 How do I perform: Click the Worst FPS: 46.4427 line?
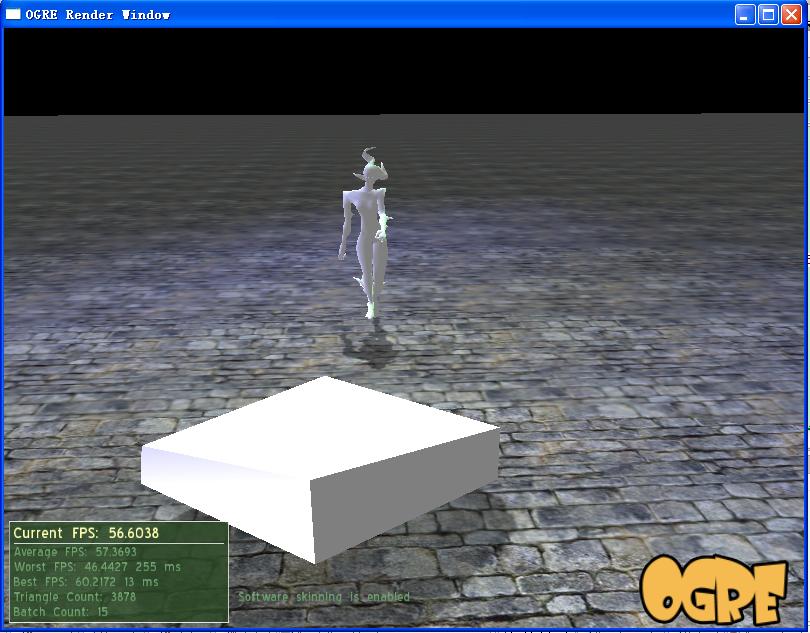97,567
